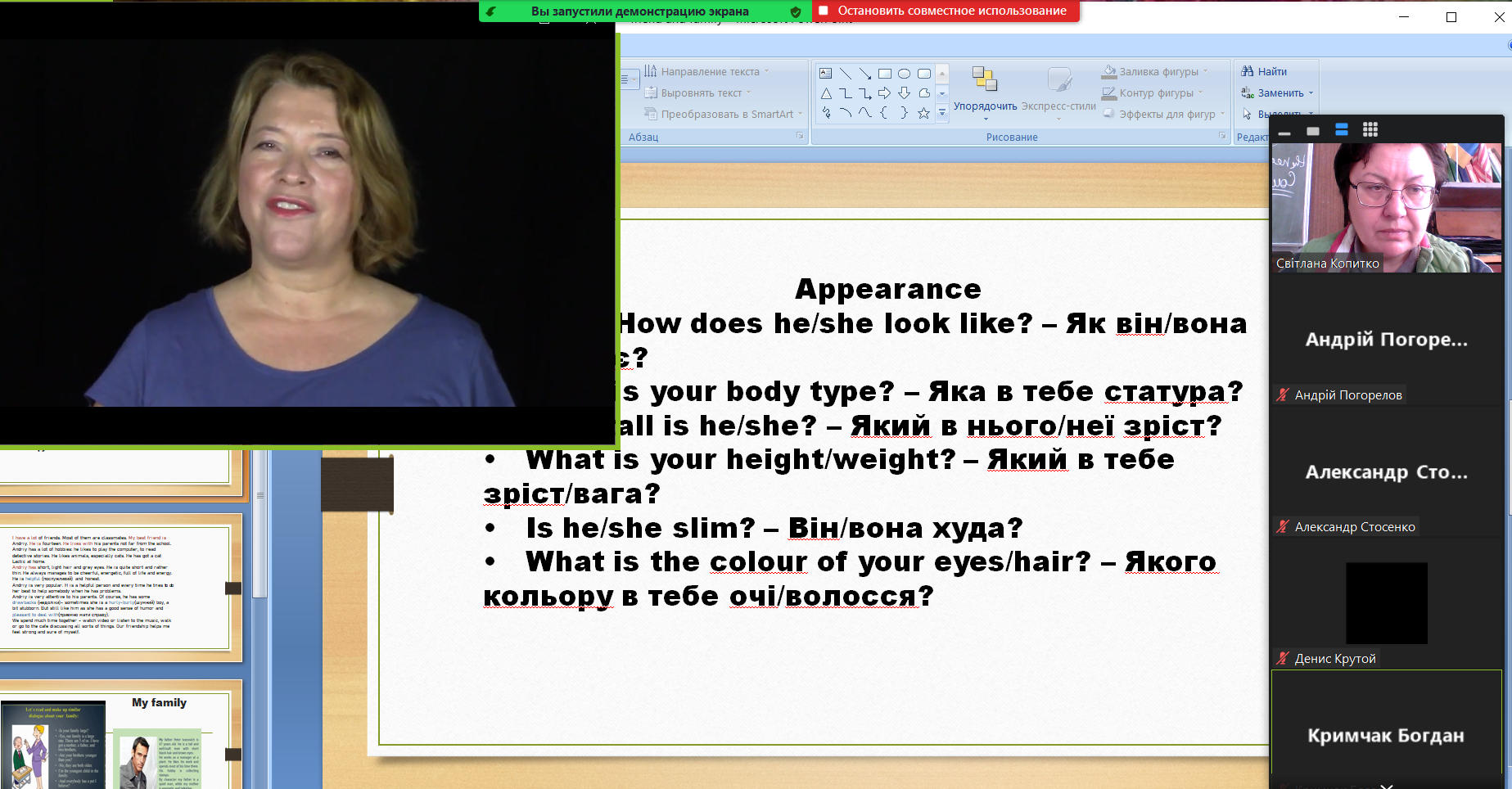Choose the isosceles triangle shape
Image resolution: width=1512 pixels, height=789 pixels.
[x=826, y=93]
